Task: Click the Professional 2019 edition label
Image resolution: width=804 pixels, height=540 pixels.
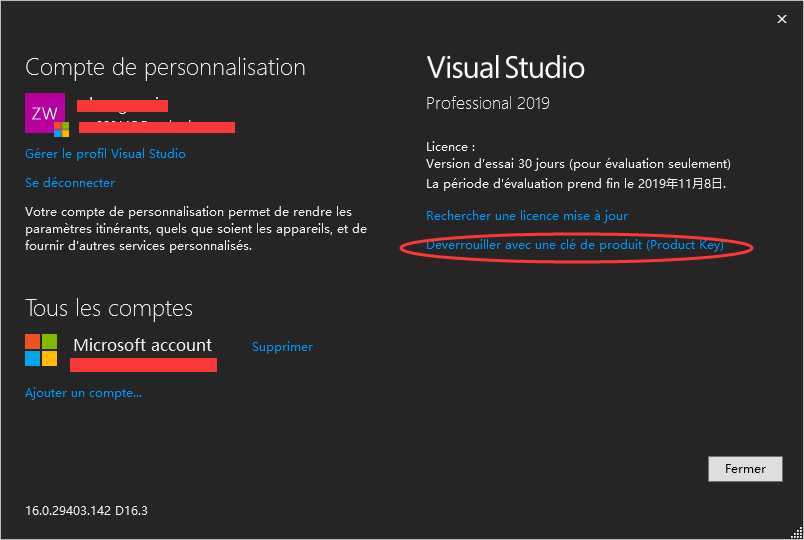Action: pyautogui.click(x=488, y=103)
